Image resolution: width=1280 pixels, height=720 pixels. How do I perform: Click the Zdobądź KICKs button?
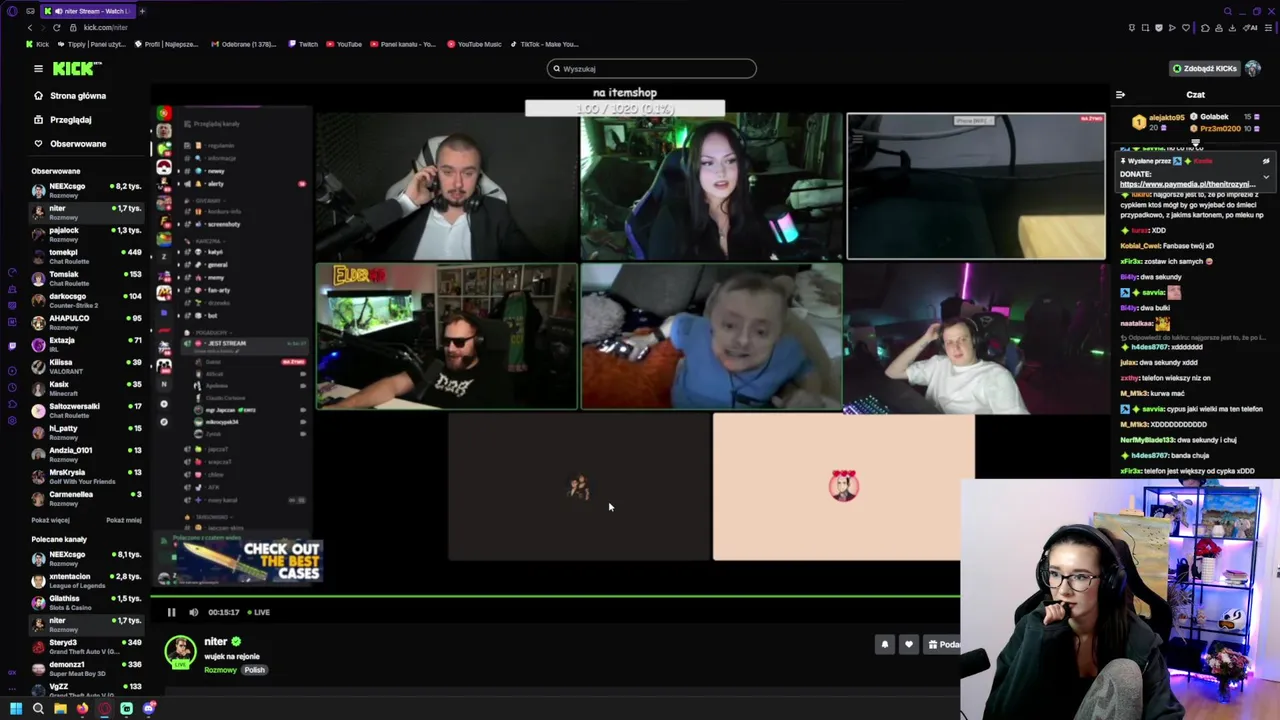click(1205, 68)
